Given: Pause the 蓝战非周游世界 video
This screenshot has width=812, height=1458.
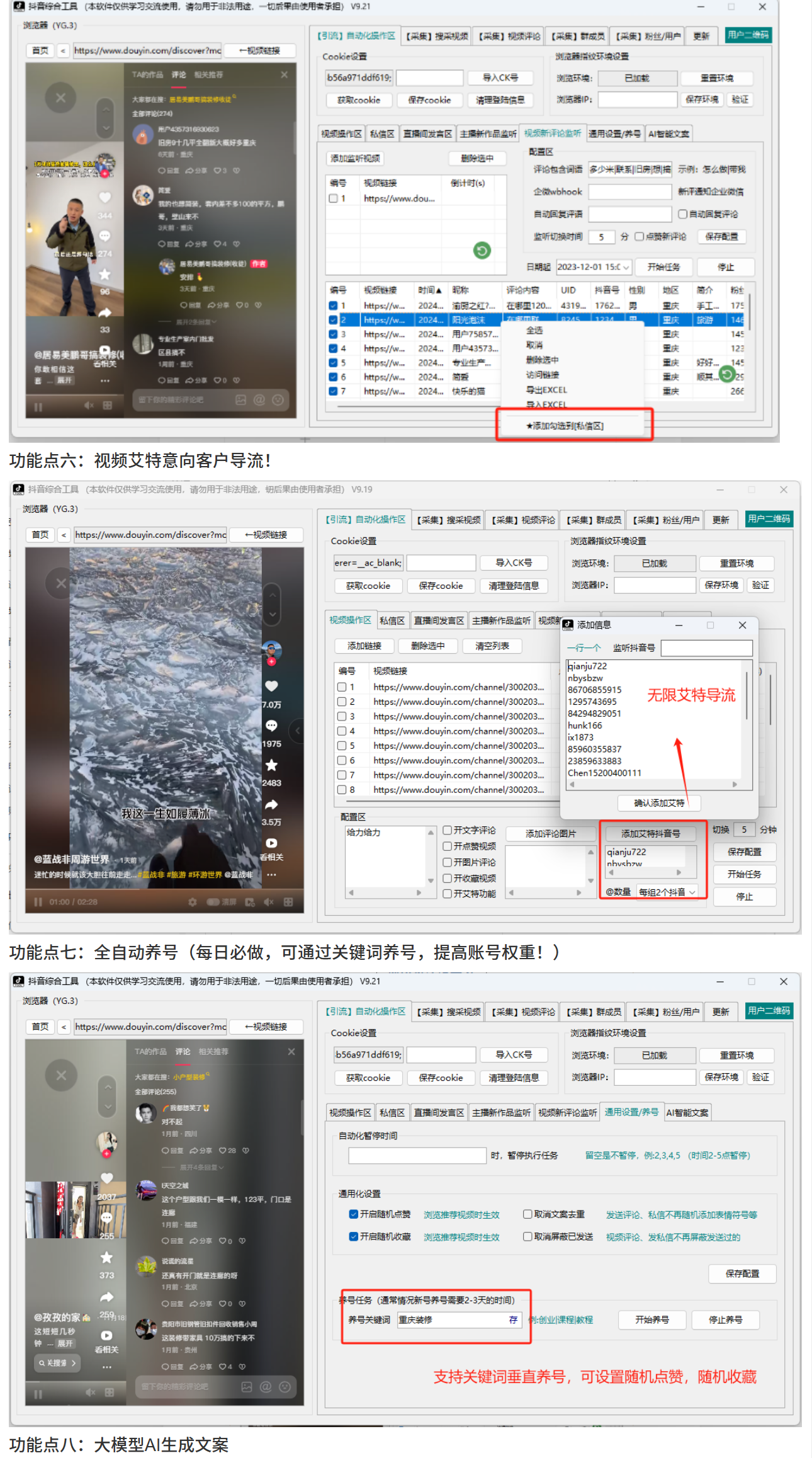Looking at the screenshot, I should click(x=38, y=902).
